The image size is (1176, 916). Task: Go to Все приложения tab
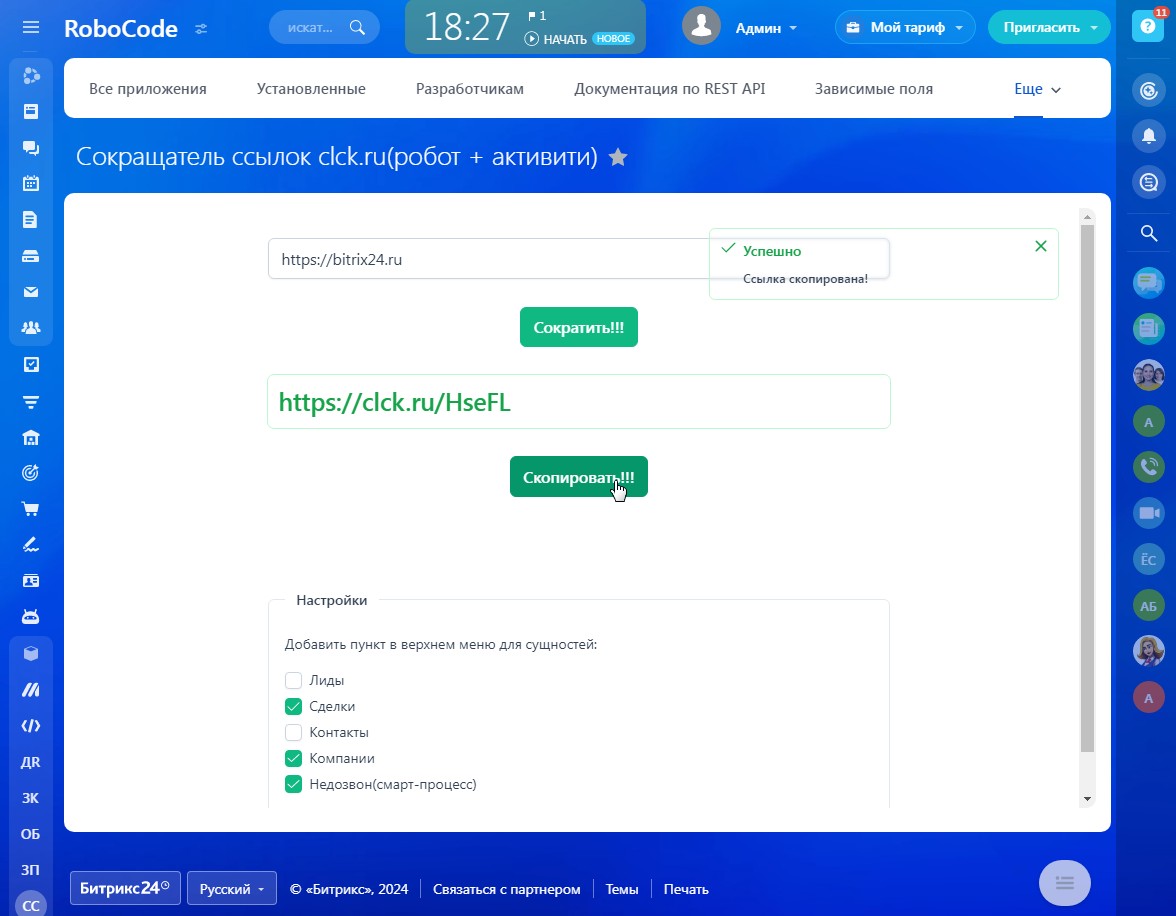(x=148, y=89)
